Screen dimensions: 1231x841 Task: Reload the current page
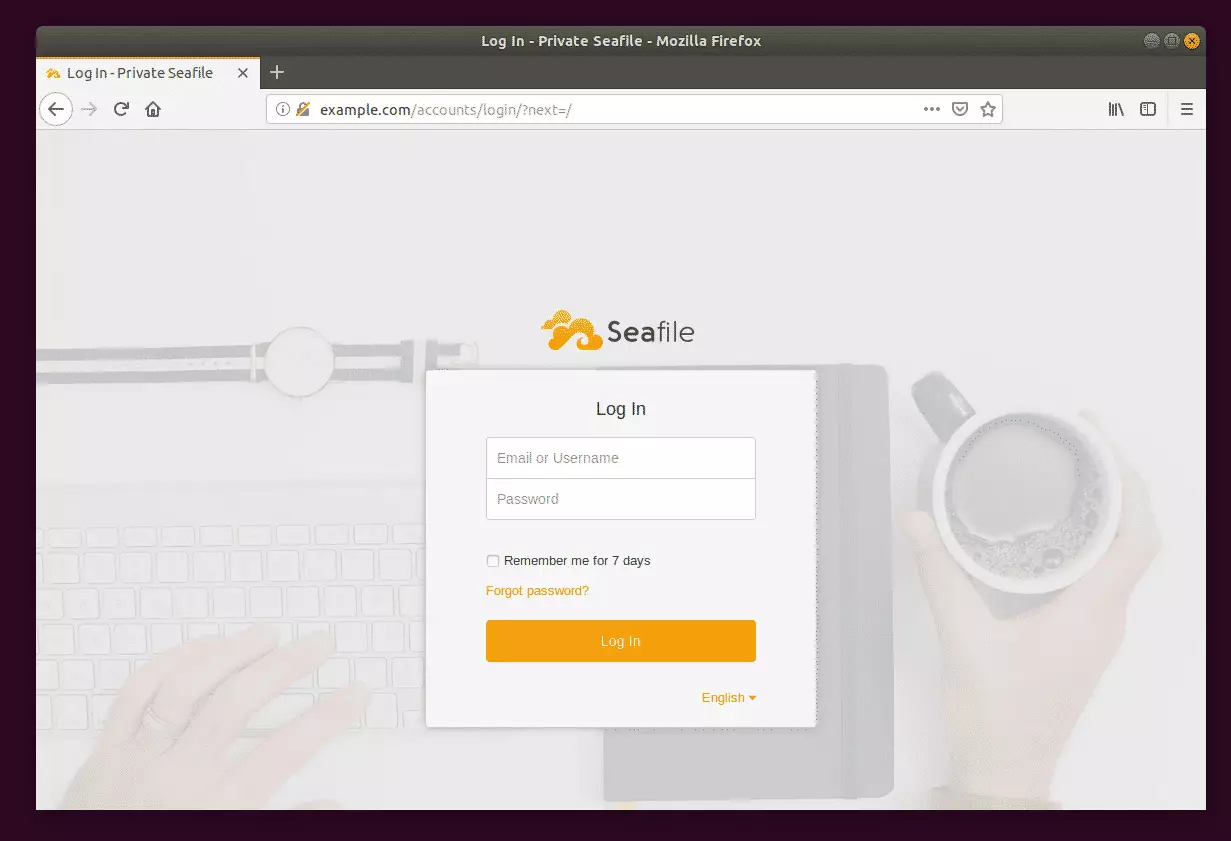(121, 109)
